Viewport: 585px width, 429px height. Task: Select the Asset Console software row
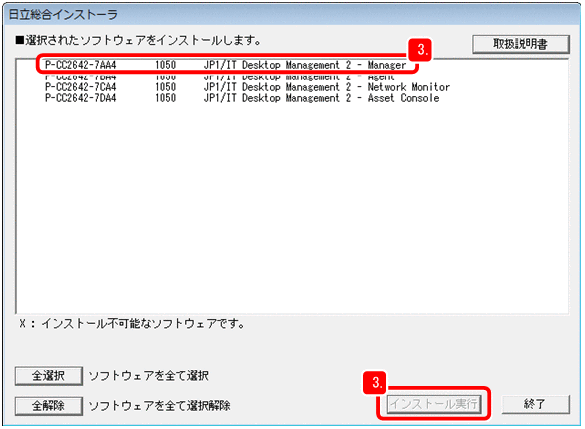[242, 98]
